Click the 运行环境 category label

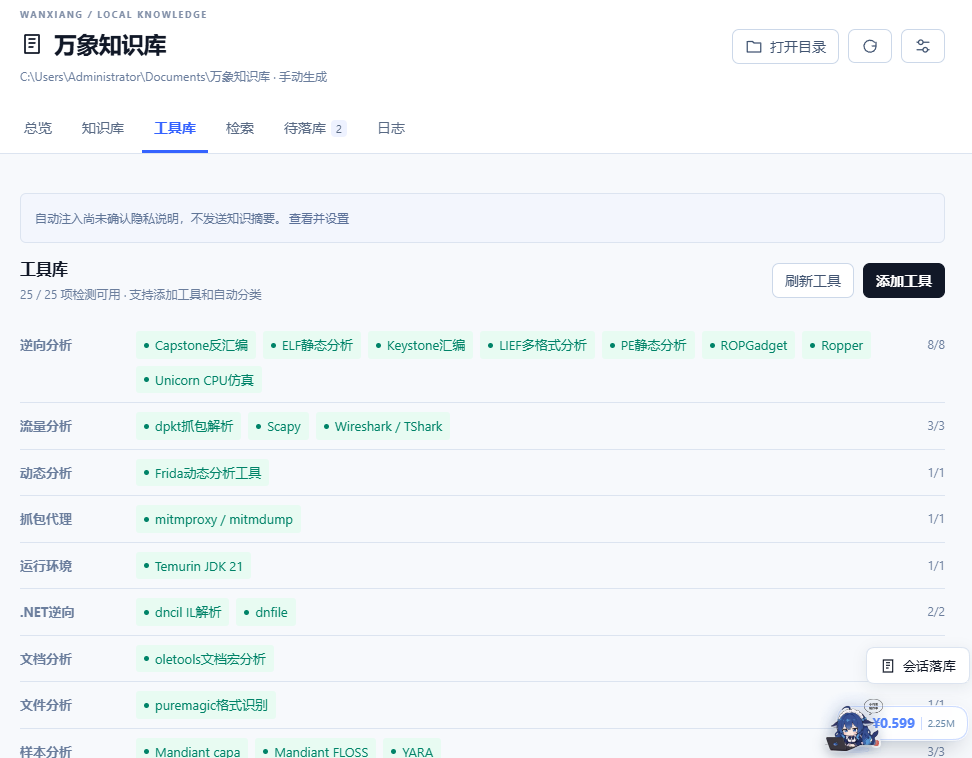(x=46, y=566)
